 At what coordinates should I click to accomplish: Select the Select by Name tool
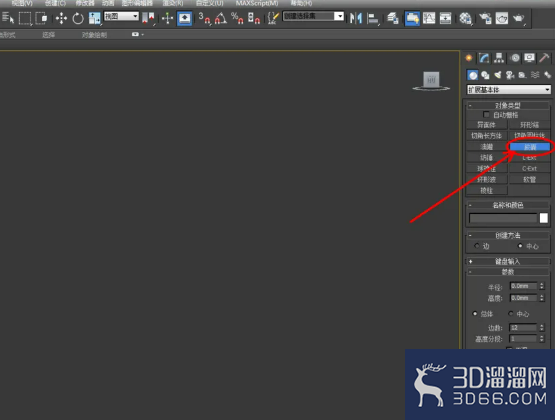coord(8,18)
